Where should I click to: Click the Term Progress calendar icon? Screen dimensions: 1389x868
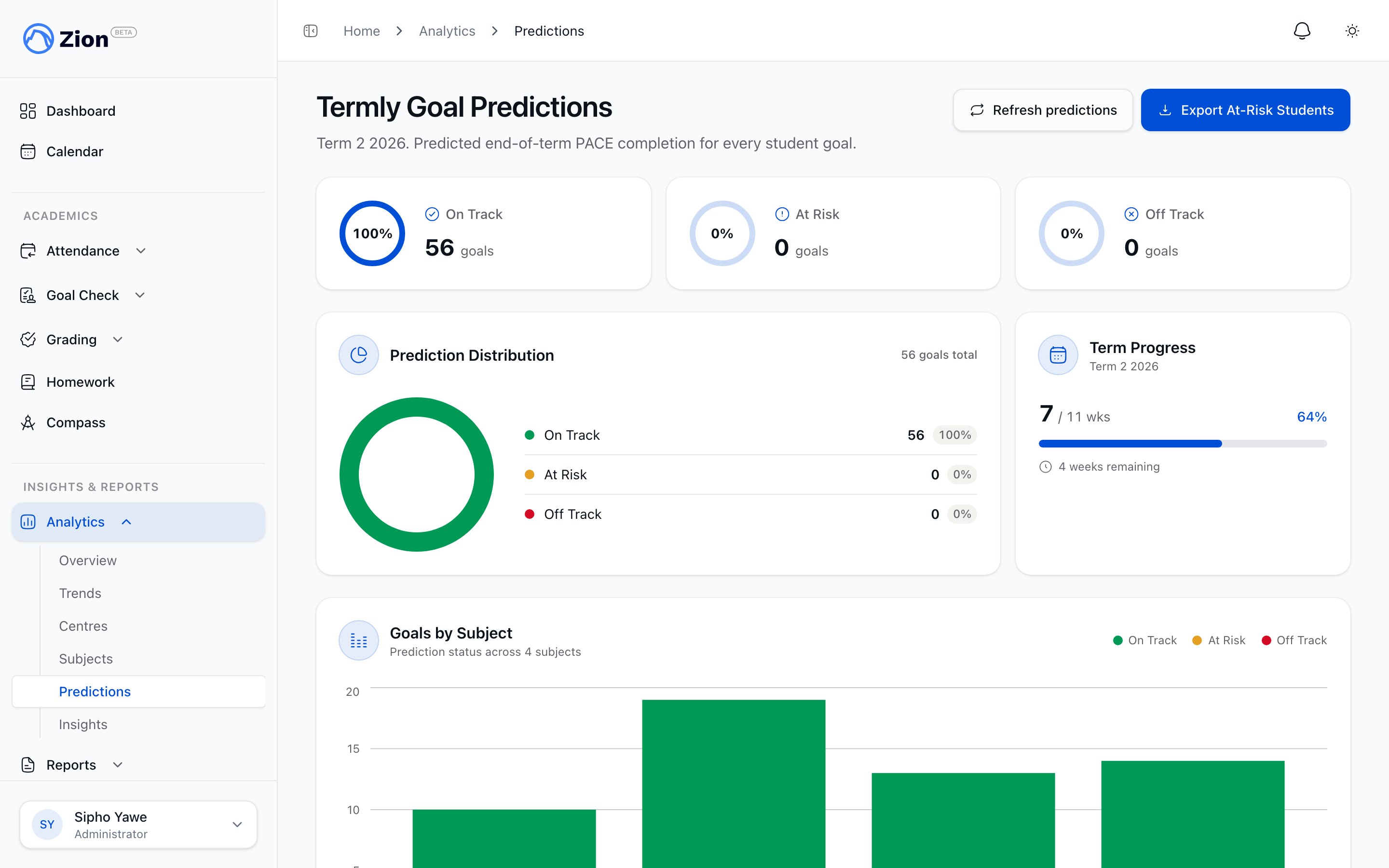[x=1058, y=355]
